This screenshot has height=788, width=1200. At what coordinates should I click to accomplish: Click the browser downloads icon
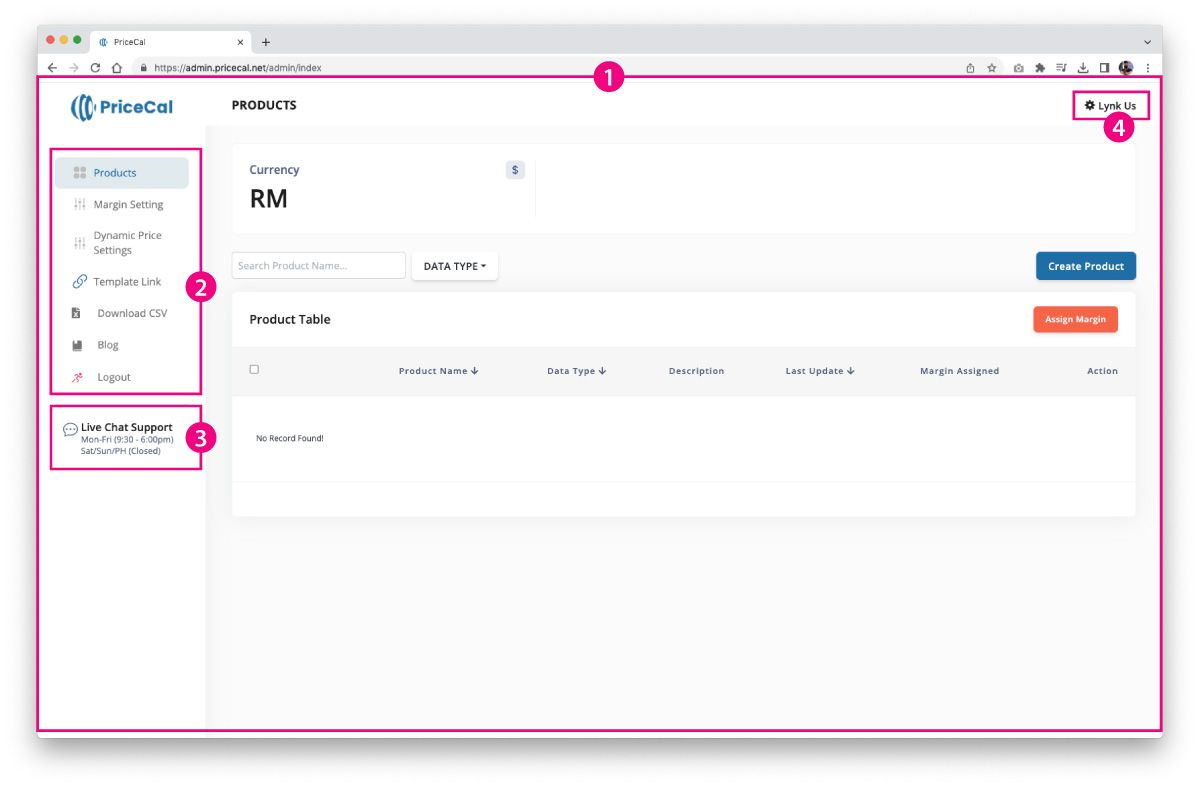tap(1082, 68)
